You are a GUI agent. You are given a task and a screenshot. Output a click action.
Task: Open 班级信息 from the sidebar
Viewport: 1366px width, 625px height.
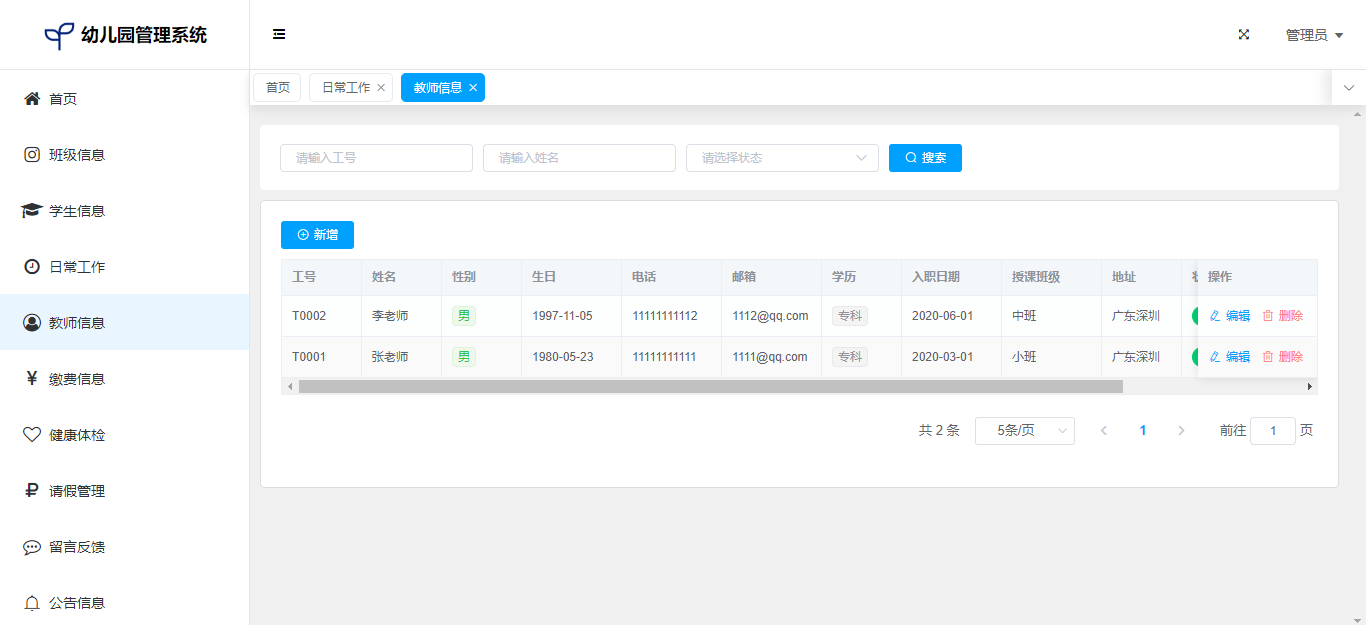76,155
